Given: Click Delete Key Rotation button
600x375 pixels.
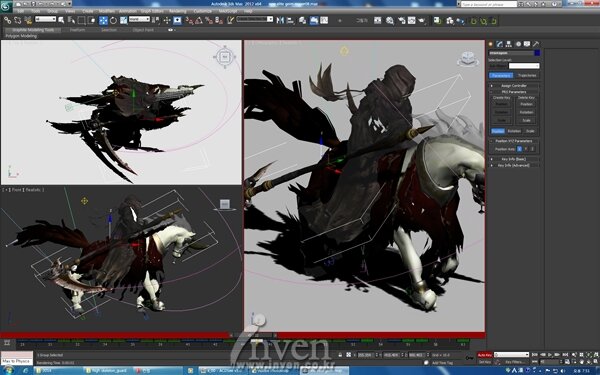Looking at the screenshot, I should point(526,112).
